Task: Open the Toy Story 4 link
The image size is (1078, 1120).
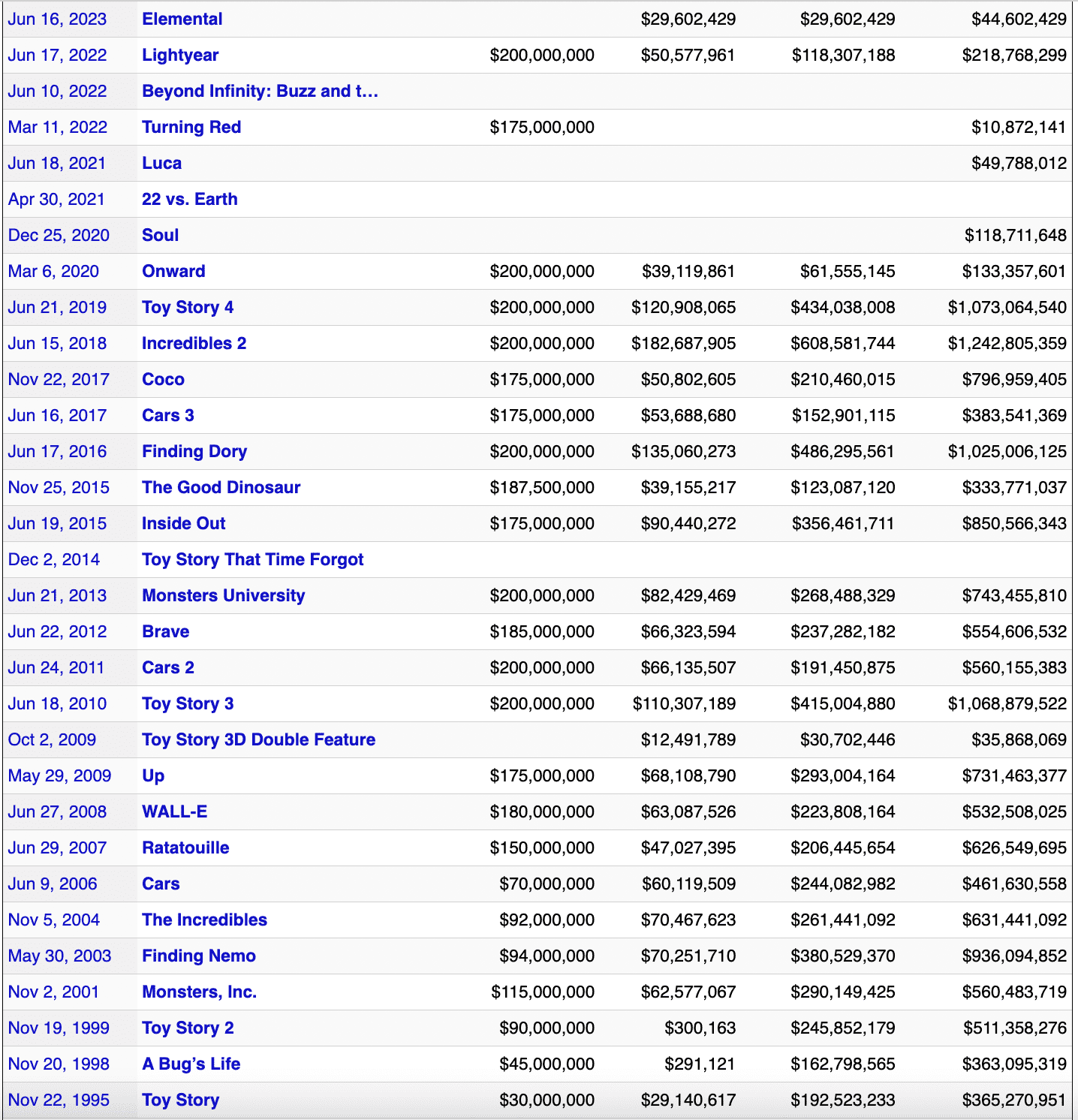Action: (188, 308)
